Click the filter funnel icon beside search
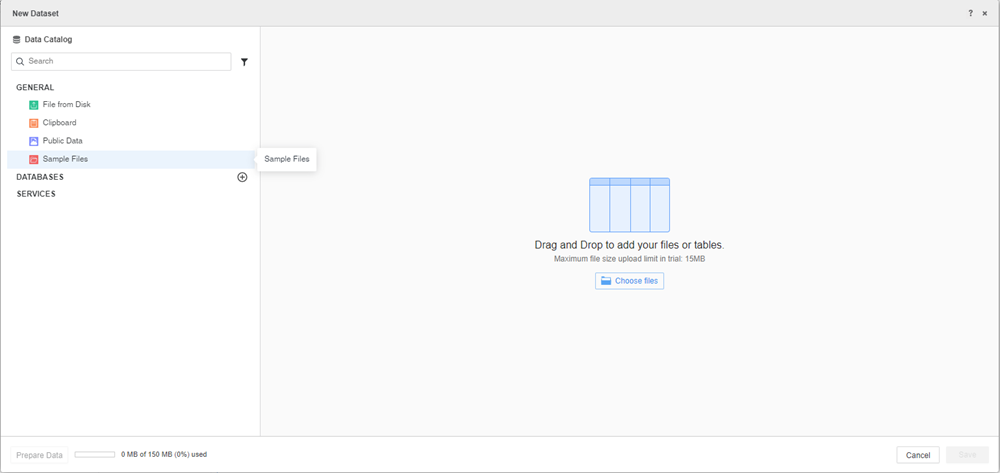The width and height of the screenshot is (1000, 473). point(244,62)
